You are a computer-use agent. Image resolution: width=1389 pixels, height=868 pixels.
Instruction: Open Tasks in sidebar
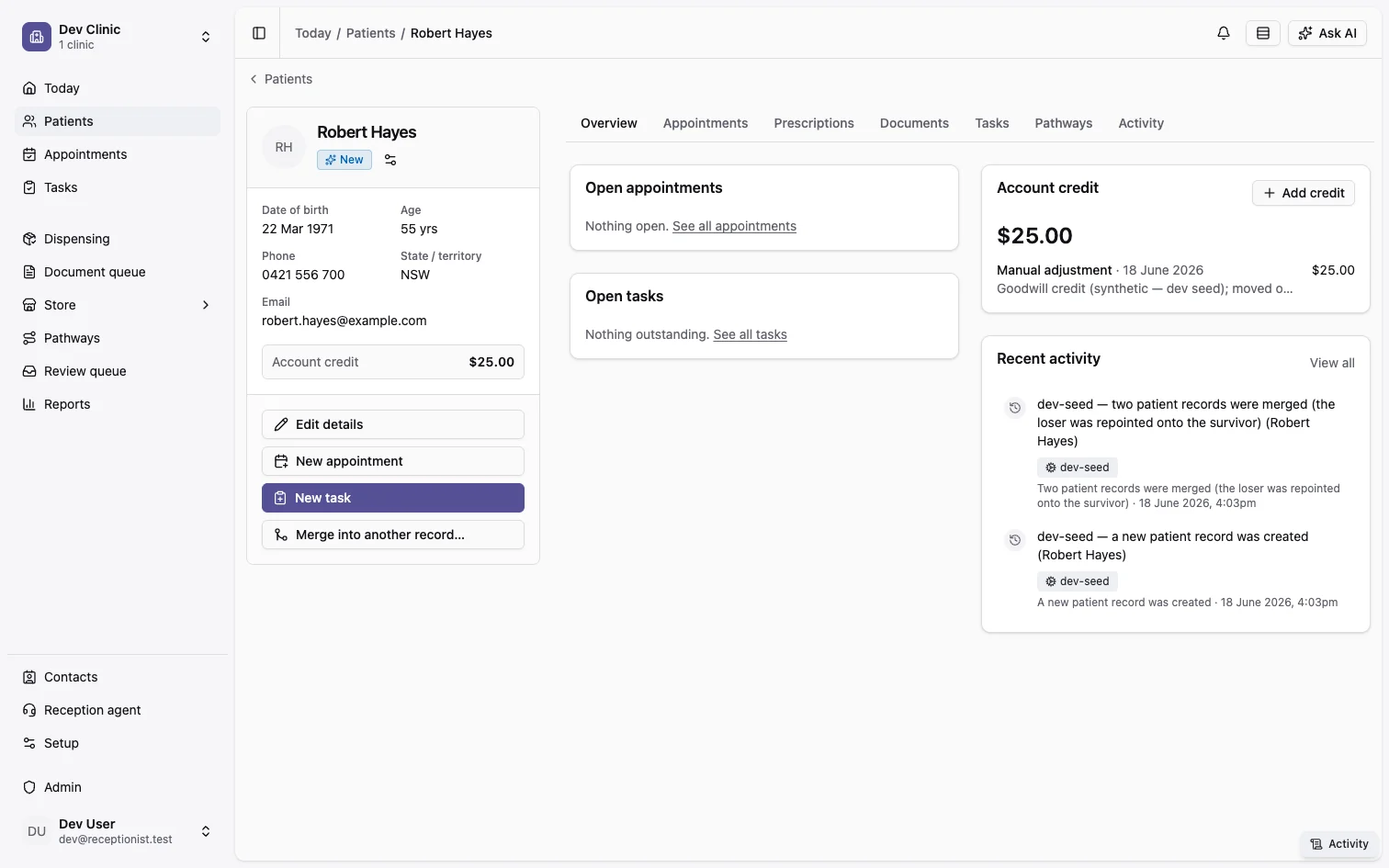point(118,187)
